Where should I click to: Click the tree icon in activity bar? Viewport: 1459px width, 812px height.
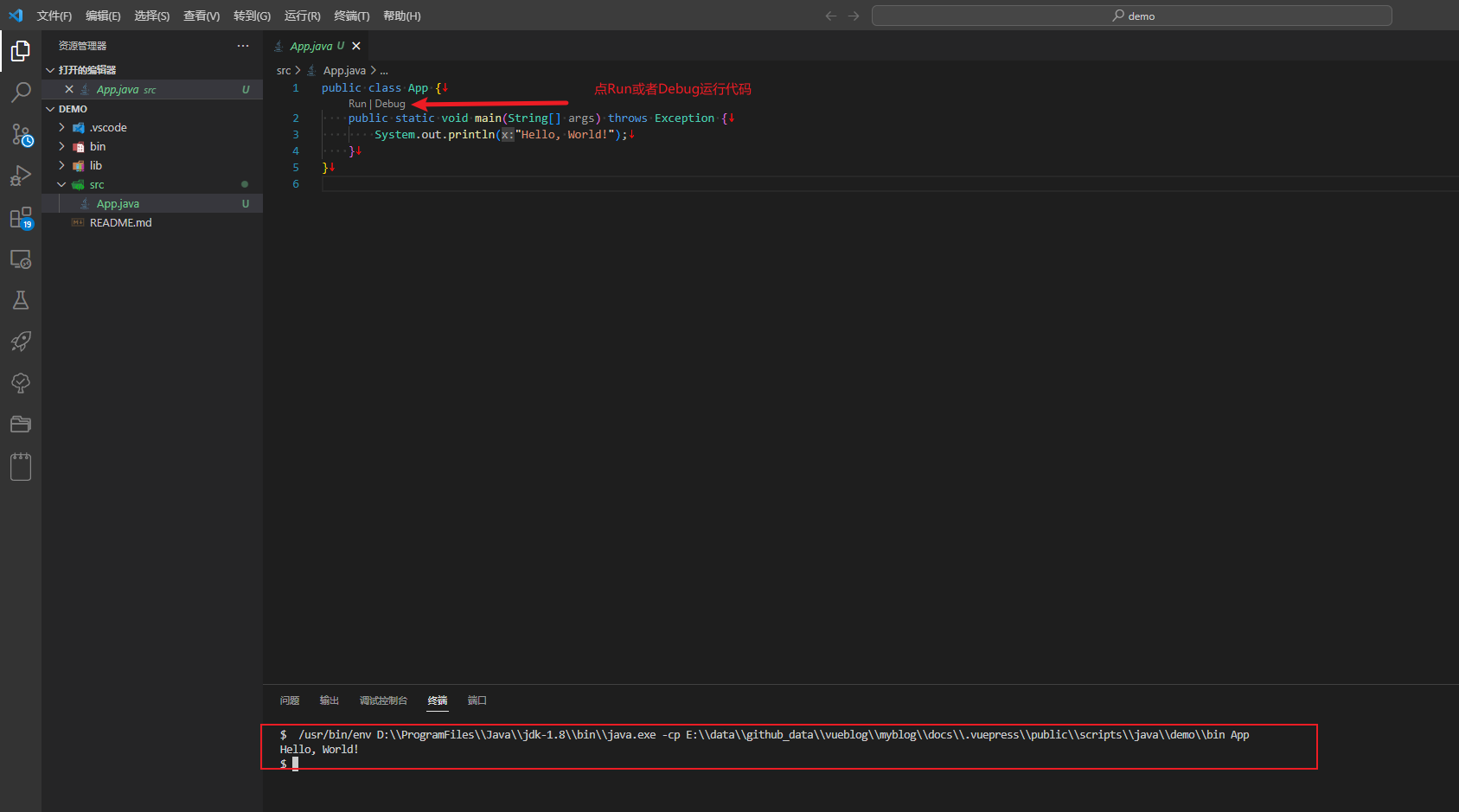click(x=21, y=383)
